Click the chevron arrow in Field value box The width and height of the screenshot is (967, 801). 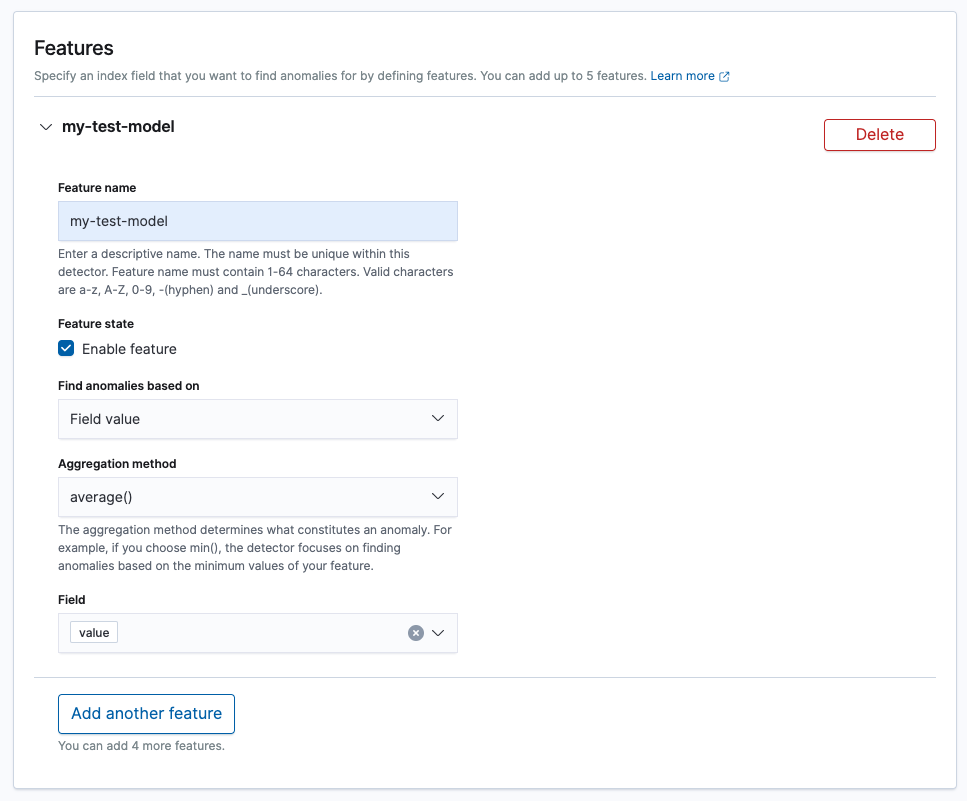coord(438,419)
